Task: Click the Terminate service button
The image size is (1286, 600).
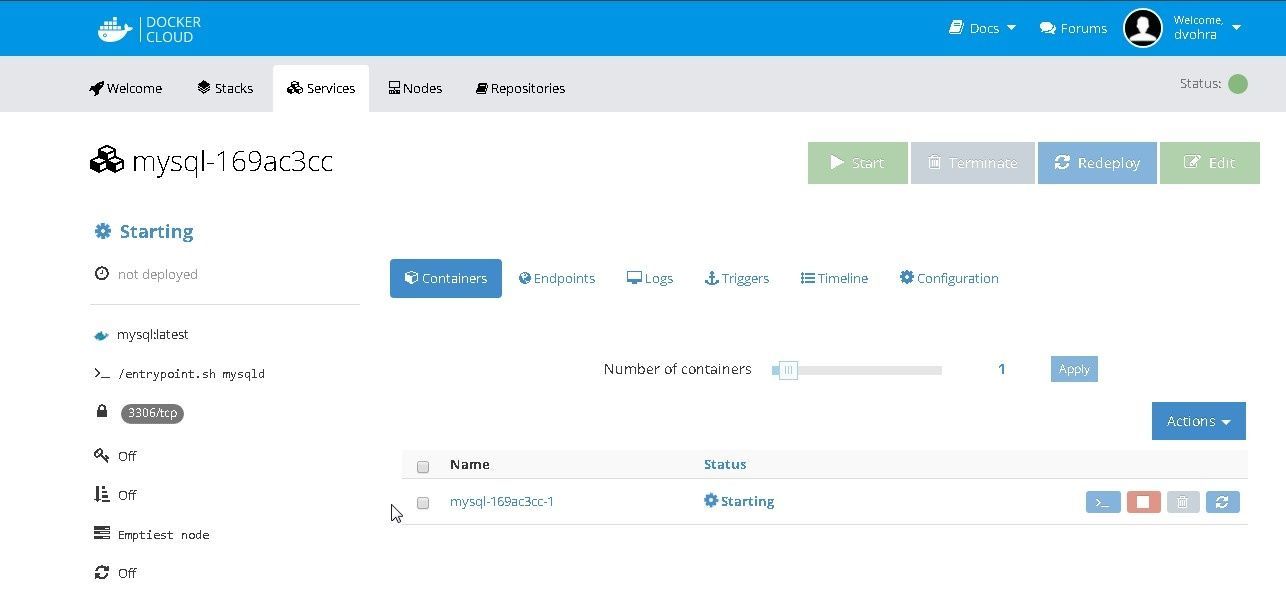Action: [x=972, y=163]
